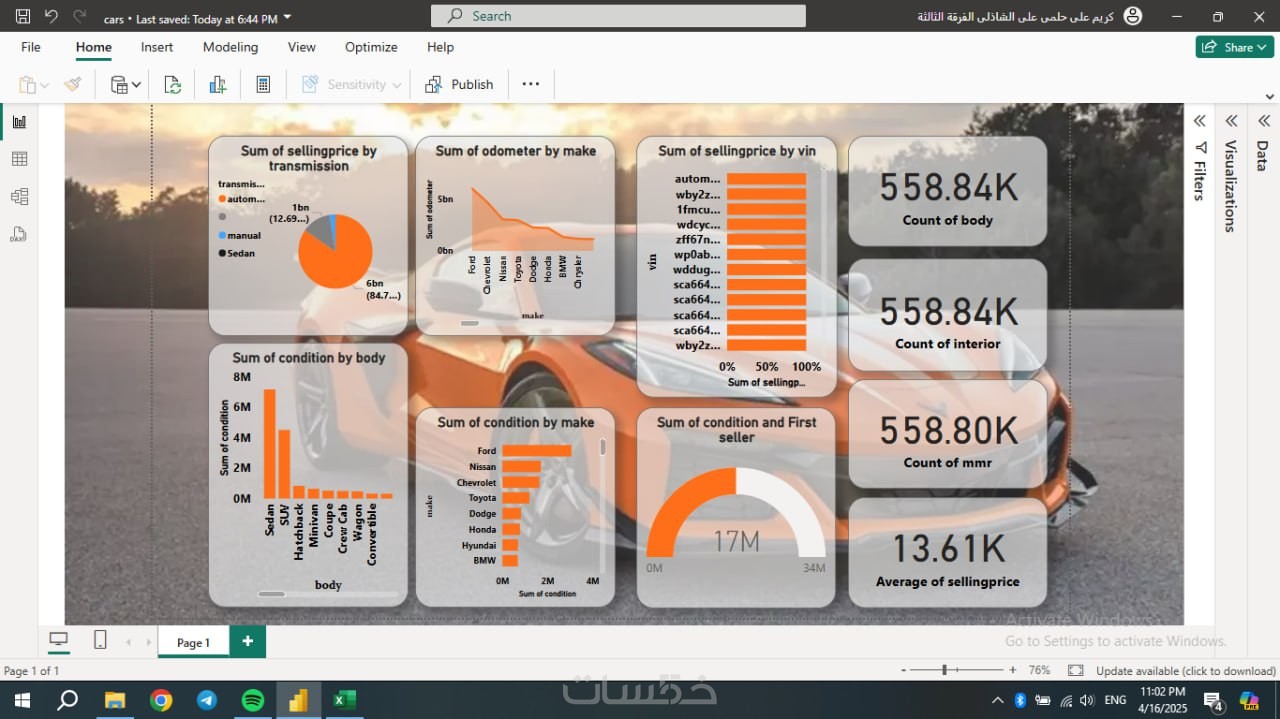Switch to Model view in left sidebar
This screenshot has height=719, width=1280.
pyautogui.click(x=19, y=197)
